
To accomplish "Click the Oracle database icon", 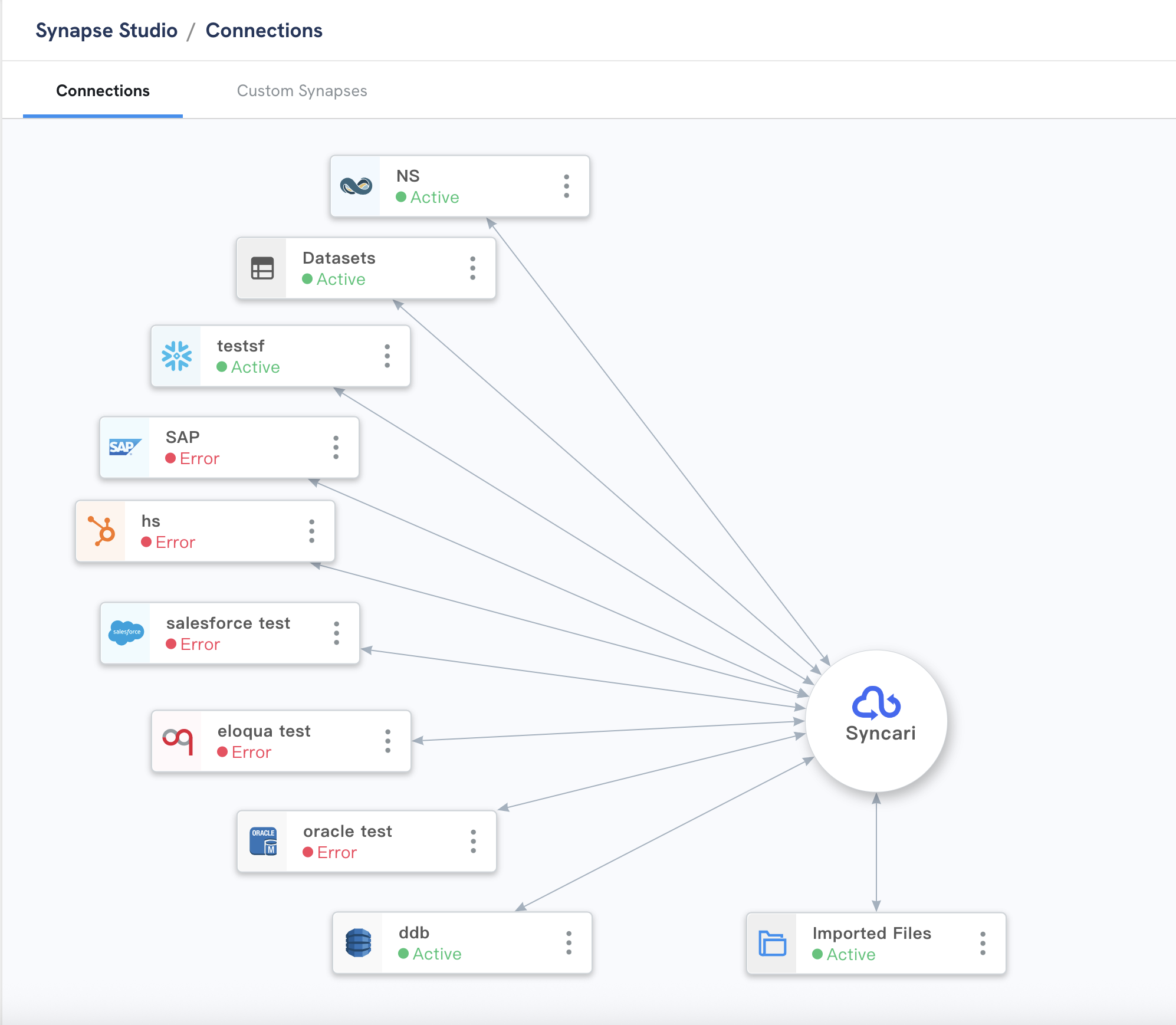I will [x=263, y=841].
